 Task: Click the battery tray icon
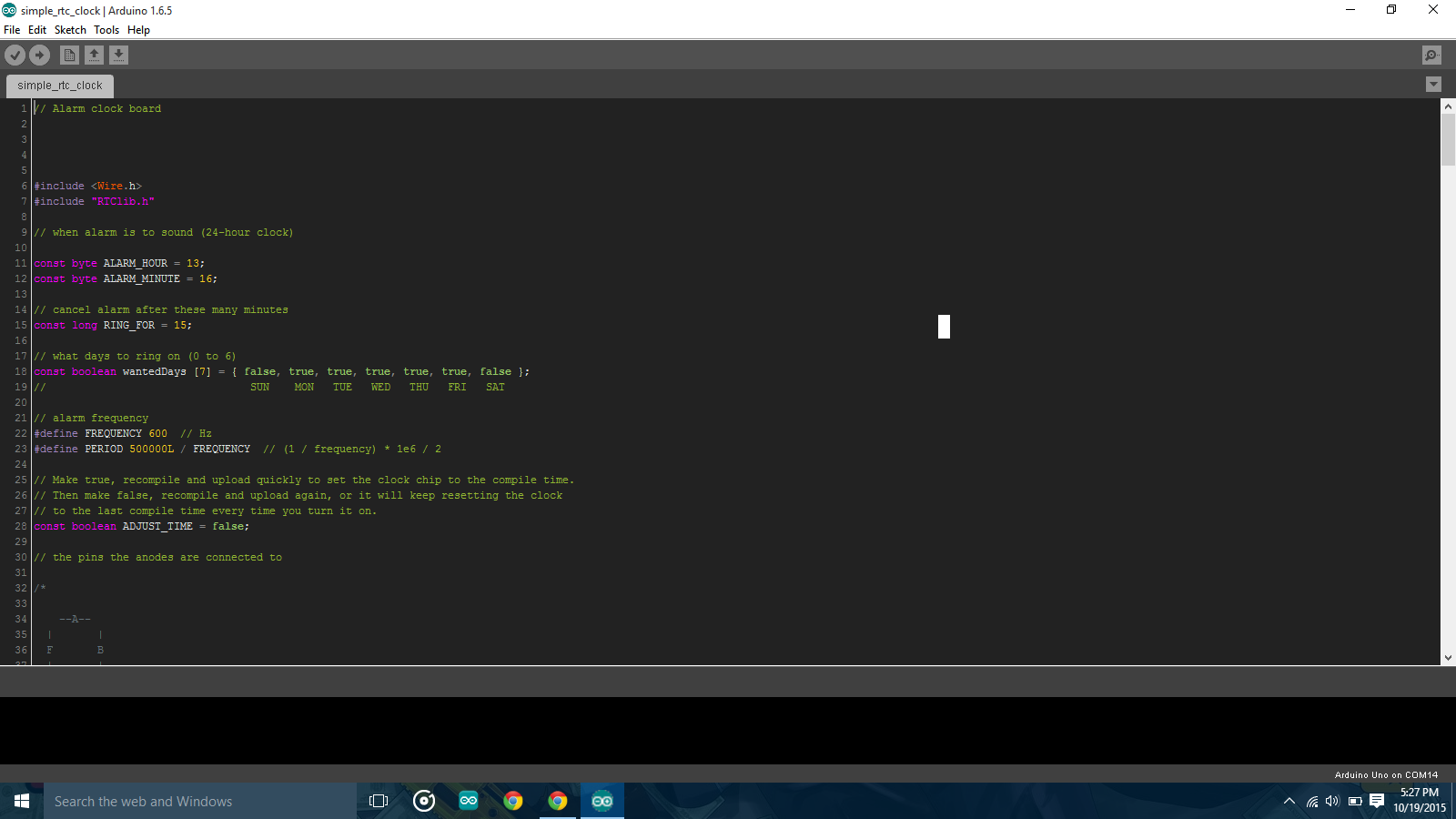1355,801
